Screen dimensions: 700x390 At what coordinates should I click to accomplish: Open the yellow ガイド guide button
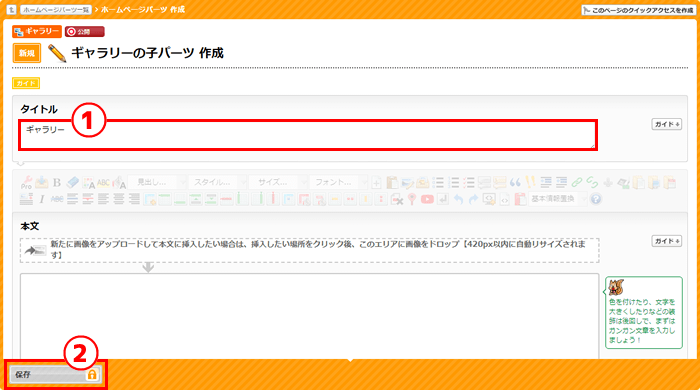pyautogui.click(x=26, y=83)
